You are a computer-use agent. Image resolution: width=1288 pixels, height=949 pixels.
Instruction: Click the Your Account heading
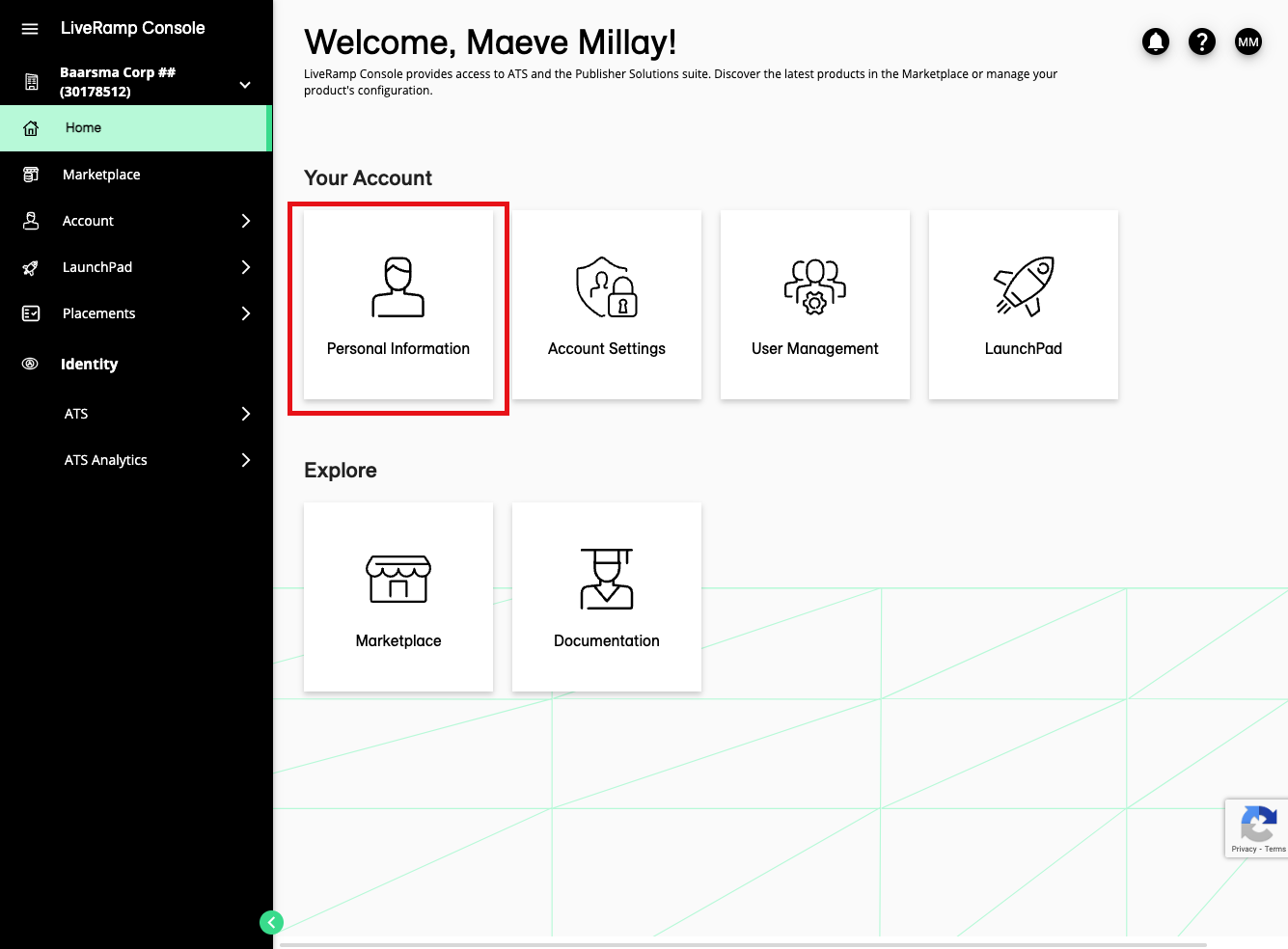368,178
